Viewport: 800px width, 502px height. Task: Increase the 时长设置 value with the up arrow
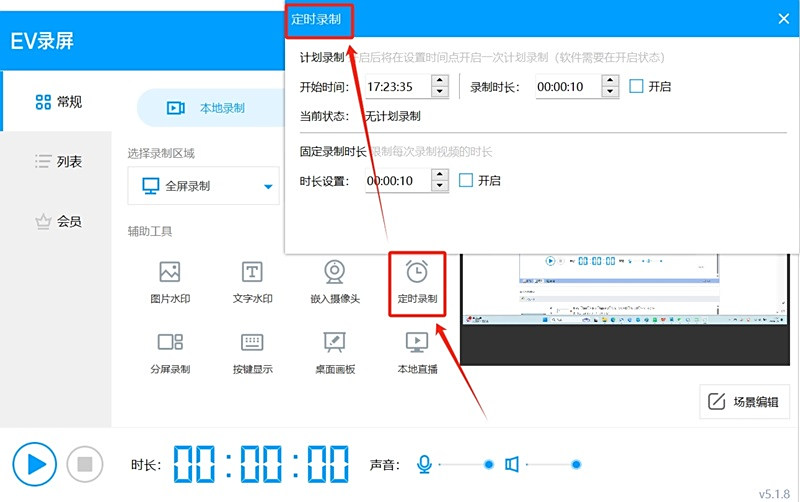[x=440, y=174]
